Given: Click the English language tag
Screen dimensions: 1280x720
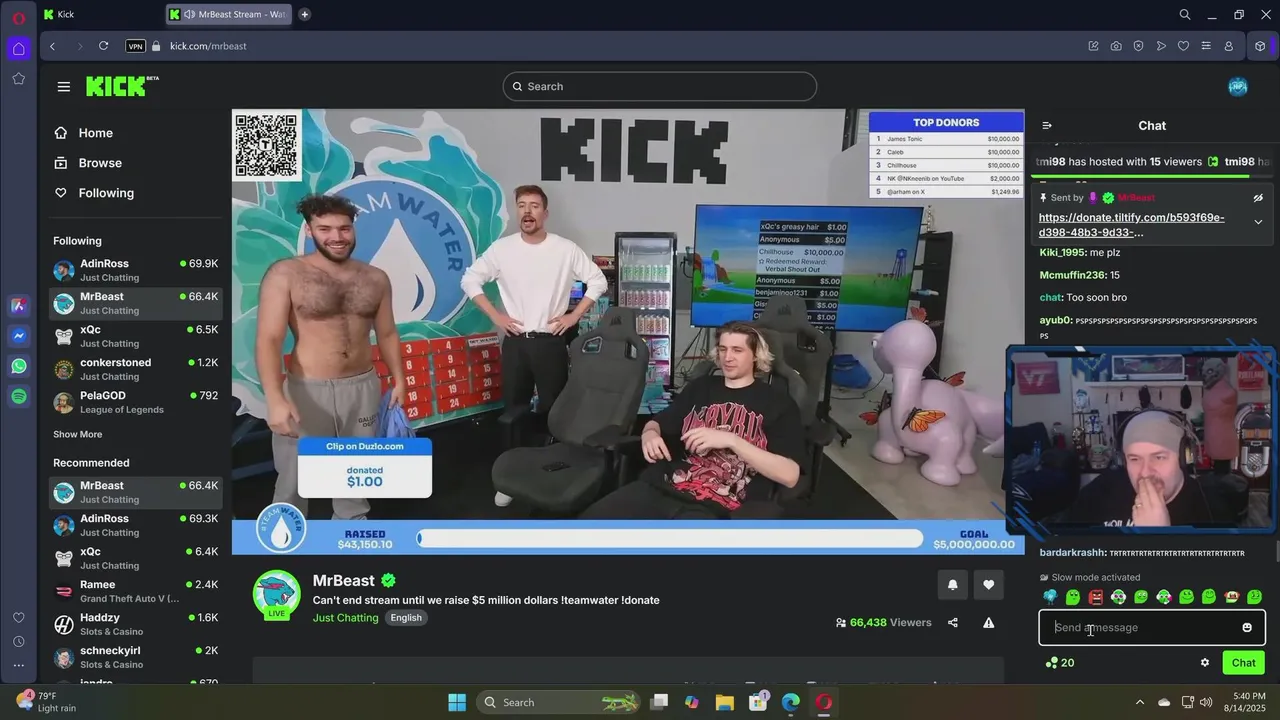Looking at the screenshot, I should (x=406, y=618).
